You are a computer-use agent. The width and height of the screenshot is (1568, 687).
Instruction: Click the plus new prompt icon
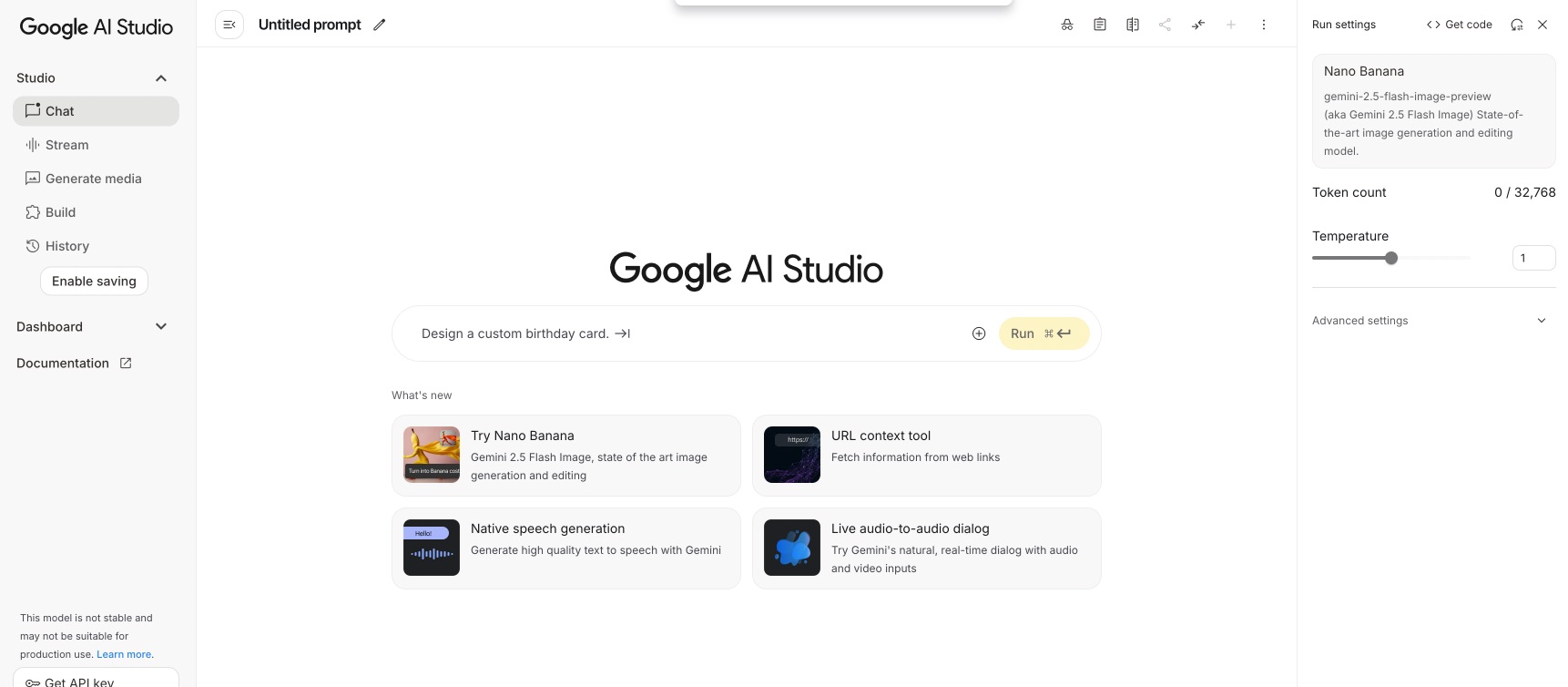coord(1231,25)
